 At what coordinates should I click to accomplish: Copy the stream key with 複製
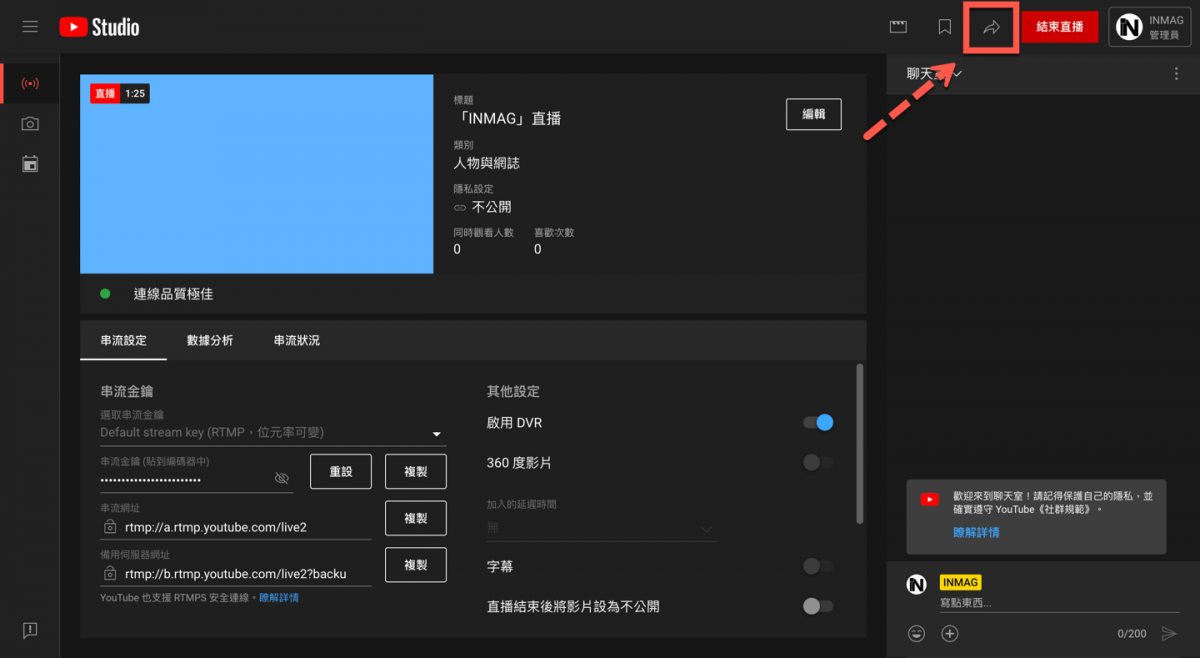pos(416,471)
